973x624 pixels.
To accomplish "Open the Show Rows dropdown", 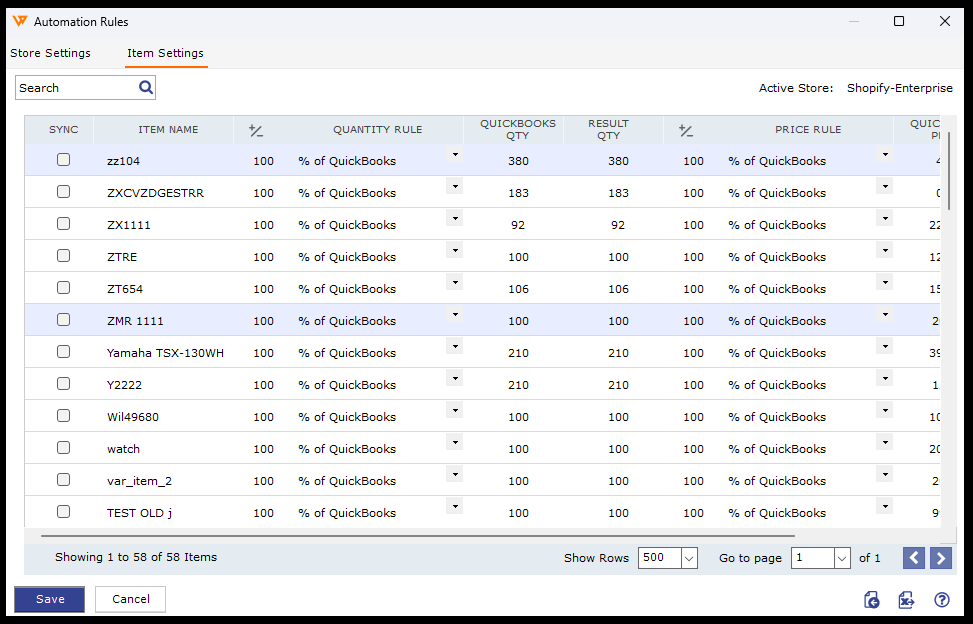I will pos(689,558).
